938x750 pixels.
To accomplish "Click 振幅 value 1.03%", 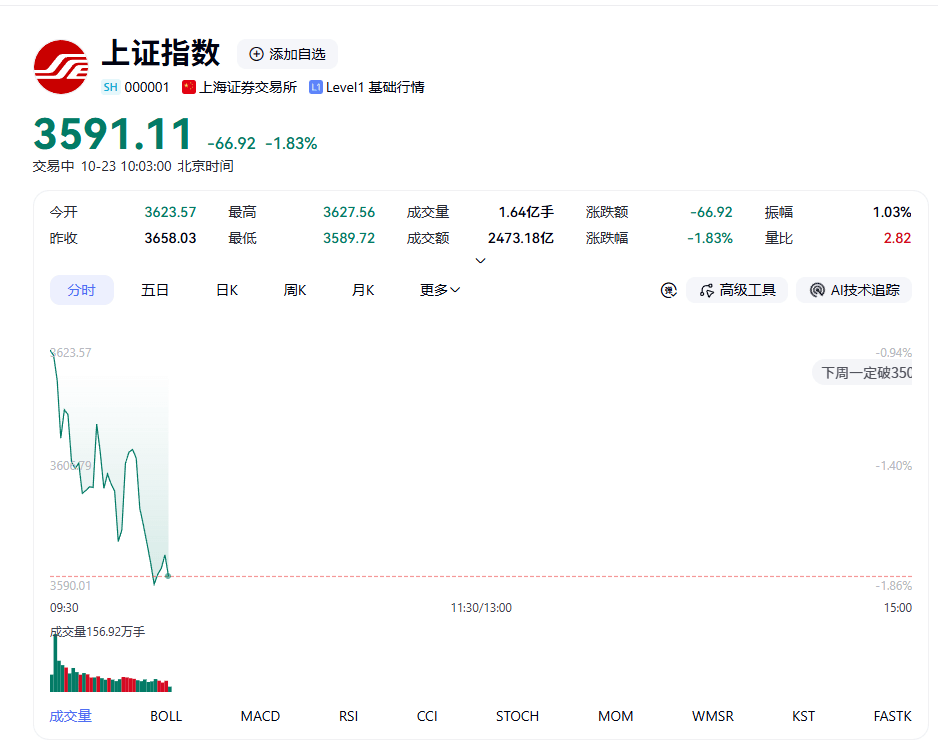I will click(892, 212).
